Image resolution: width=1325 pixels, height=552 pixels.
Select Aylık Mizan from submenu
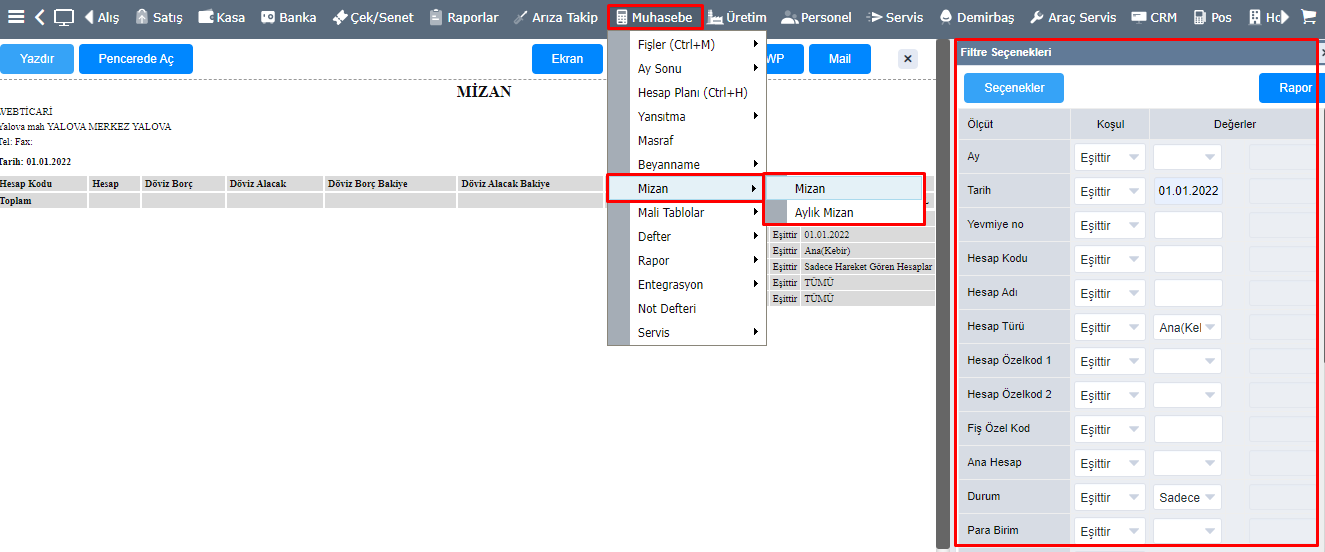tap(824, 213)
